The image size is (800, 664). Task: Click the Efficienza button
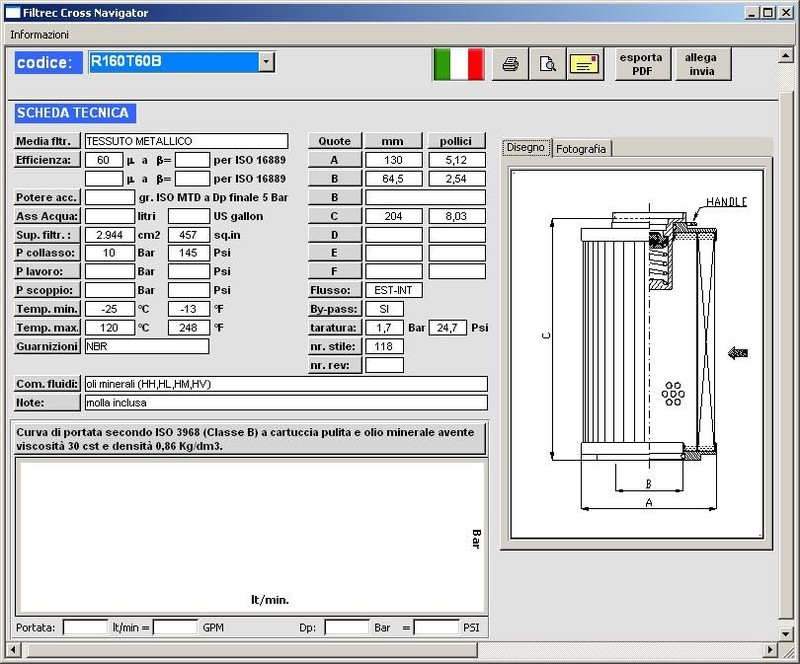click(46, 160)
